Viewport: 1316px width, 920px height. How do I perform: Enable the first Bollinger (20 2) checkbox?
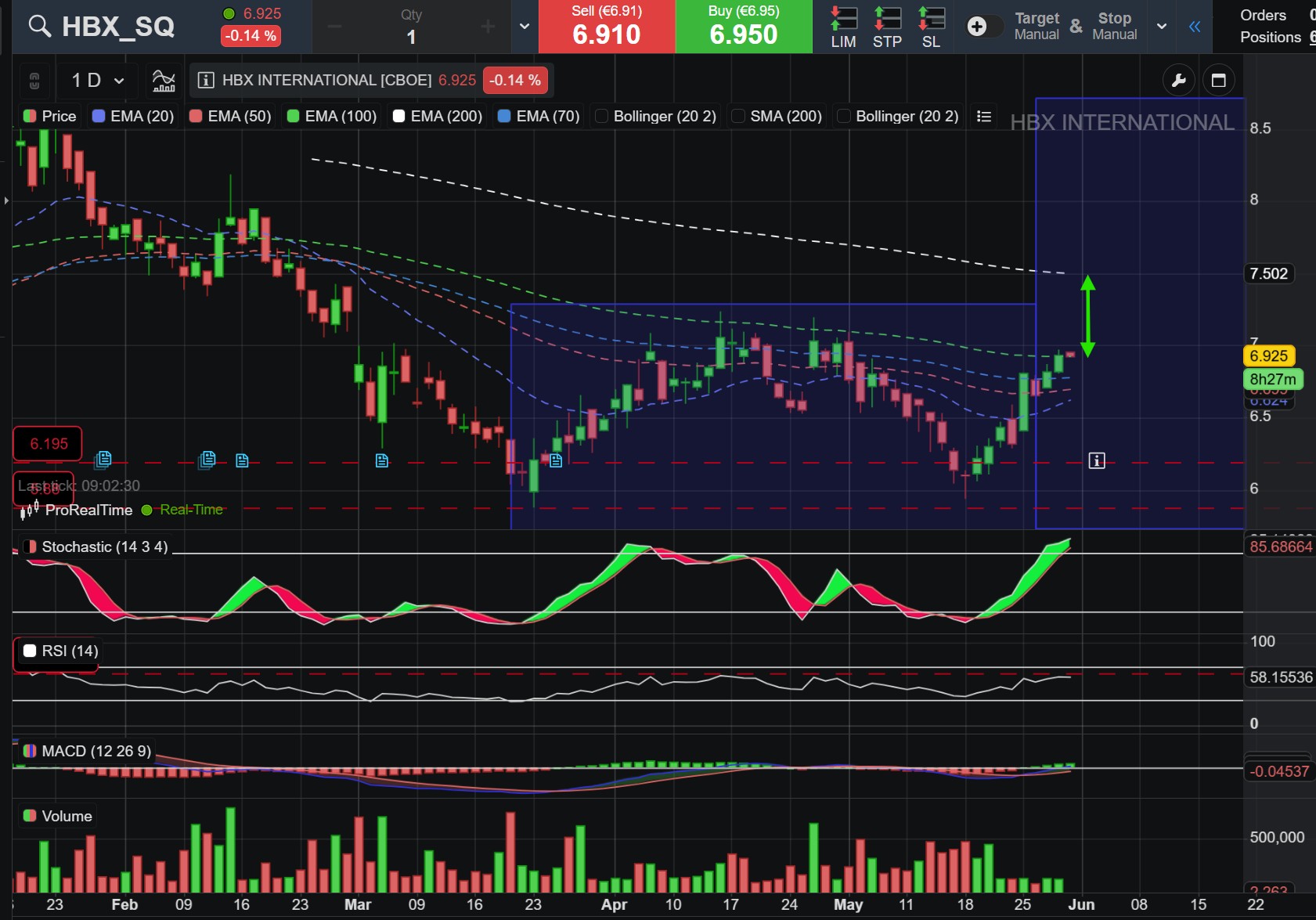point(601,116)
